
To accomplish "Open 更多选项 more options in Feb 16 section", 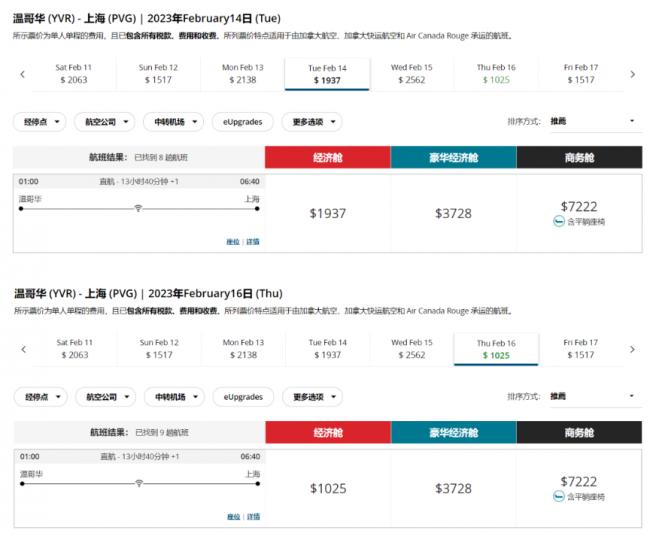I will 313,397.
